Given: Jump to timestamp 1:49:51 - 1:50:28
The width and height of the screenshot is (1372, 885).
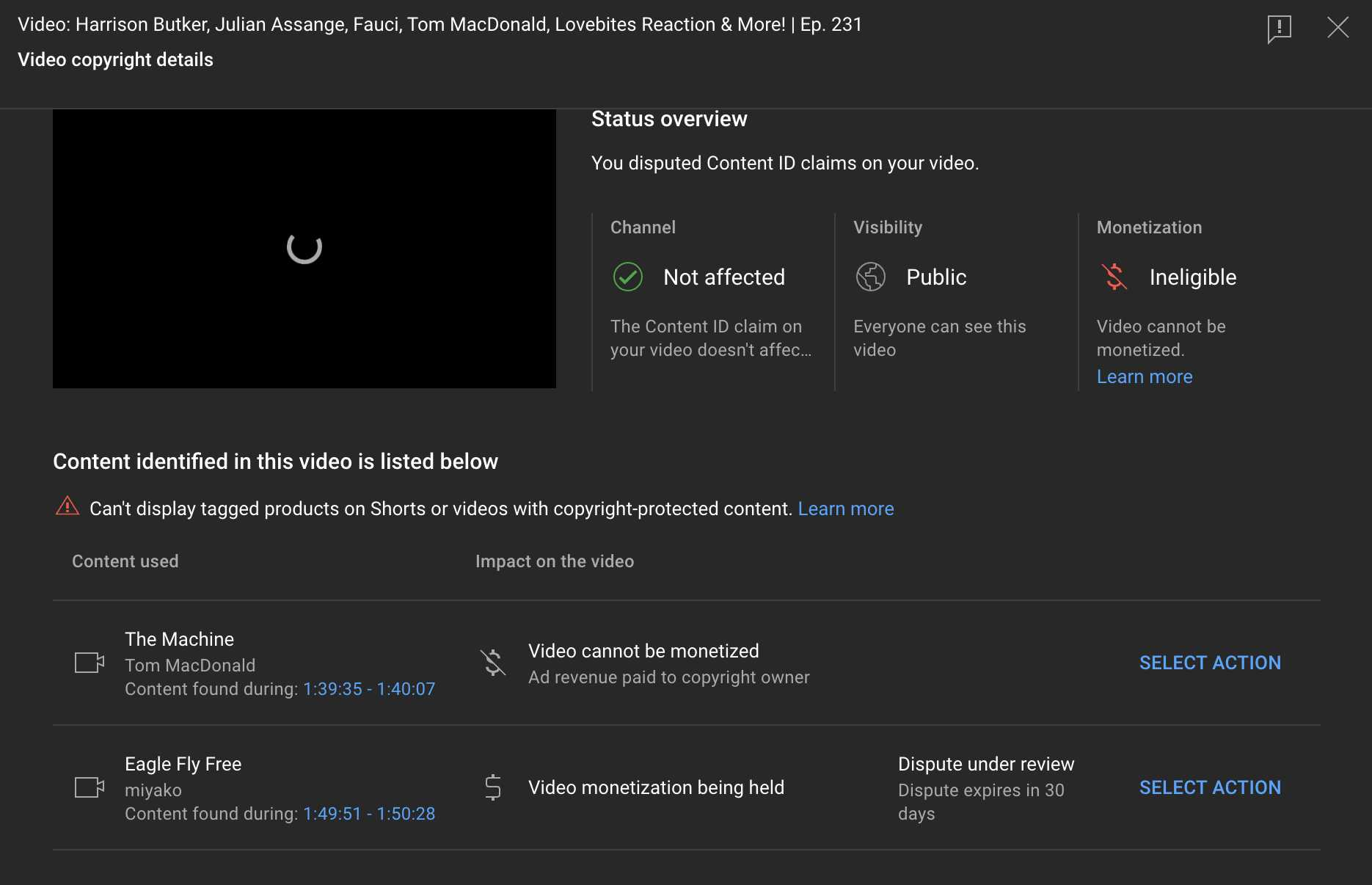Looking at the screenshot, I should tap(369, 814).
